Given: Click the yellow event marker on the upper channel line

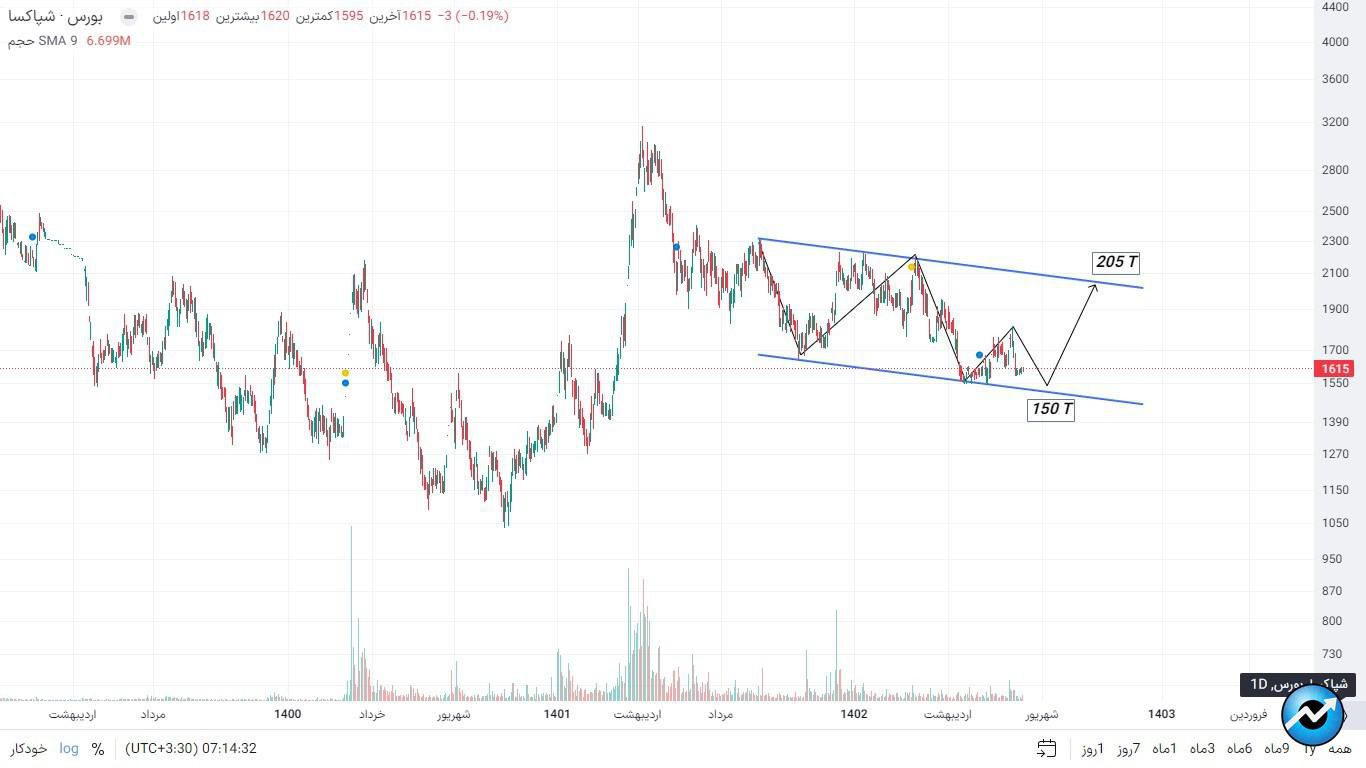Looking at the screenshot, I should click(912, 267).
